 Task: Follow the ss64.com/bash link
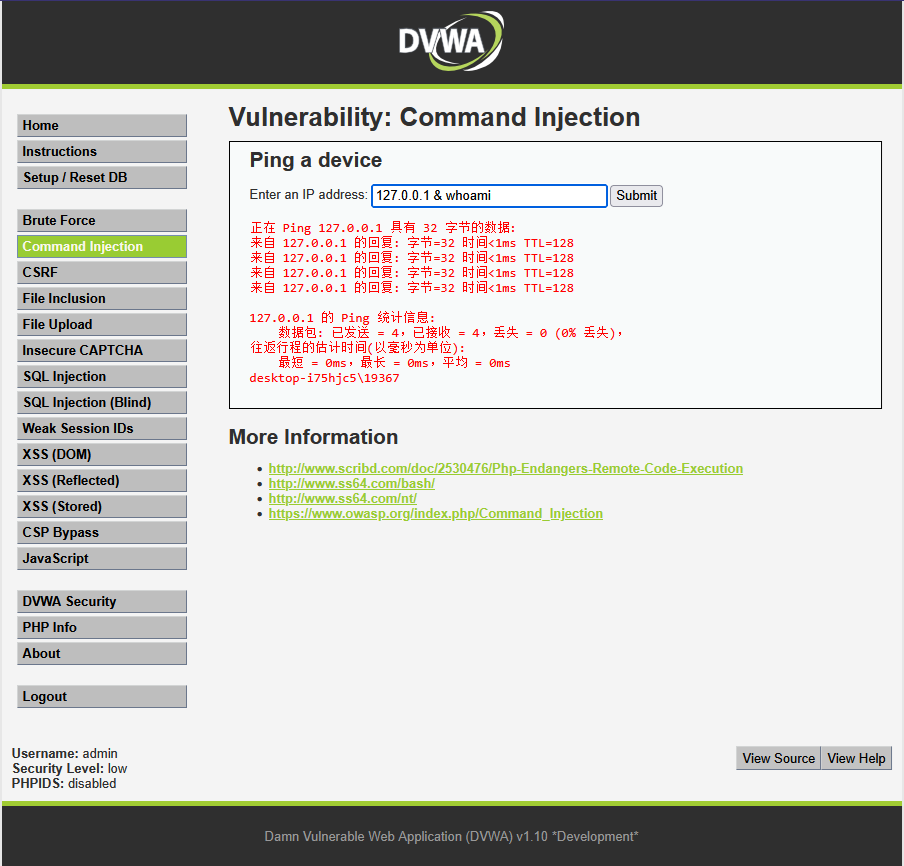coord(352,483)
